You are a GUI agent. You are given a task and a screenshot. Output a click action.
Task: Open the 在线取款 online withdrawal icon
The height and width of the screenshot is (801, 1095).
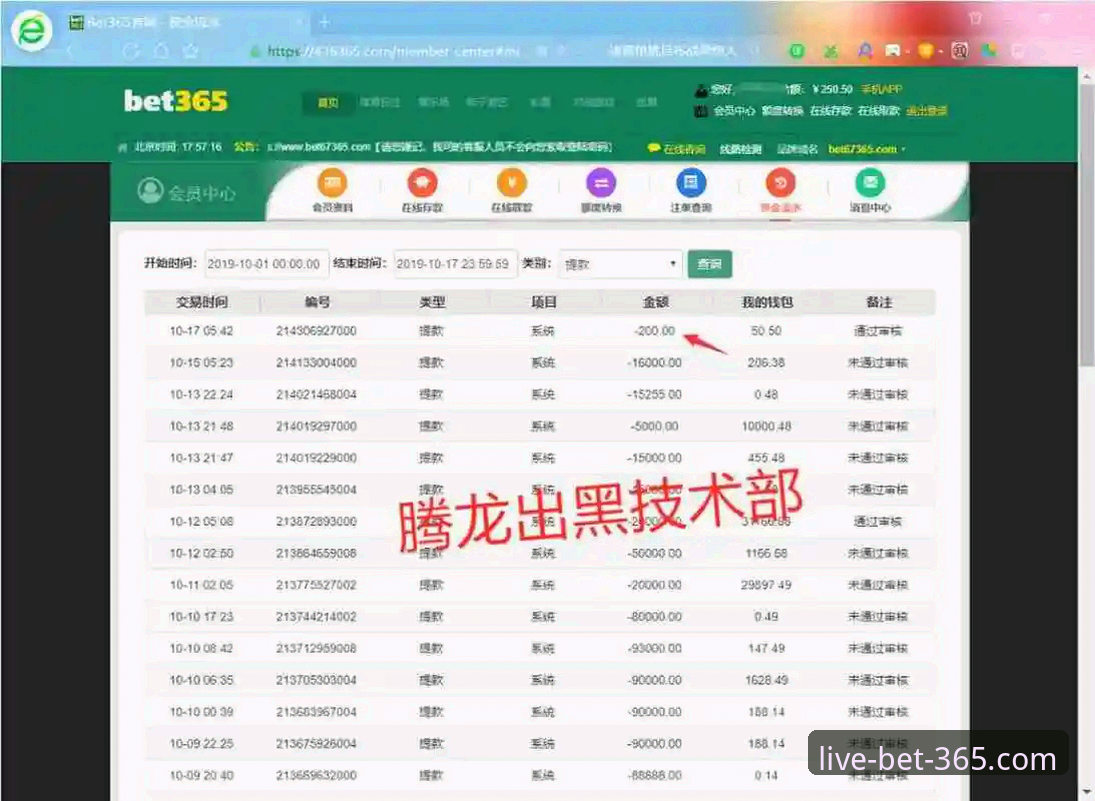click(x=511, y=184)
